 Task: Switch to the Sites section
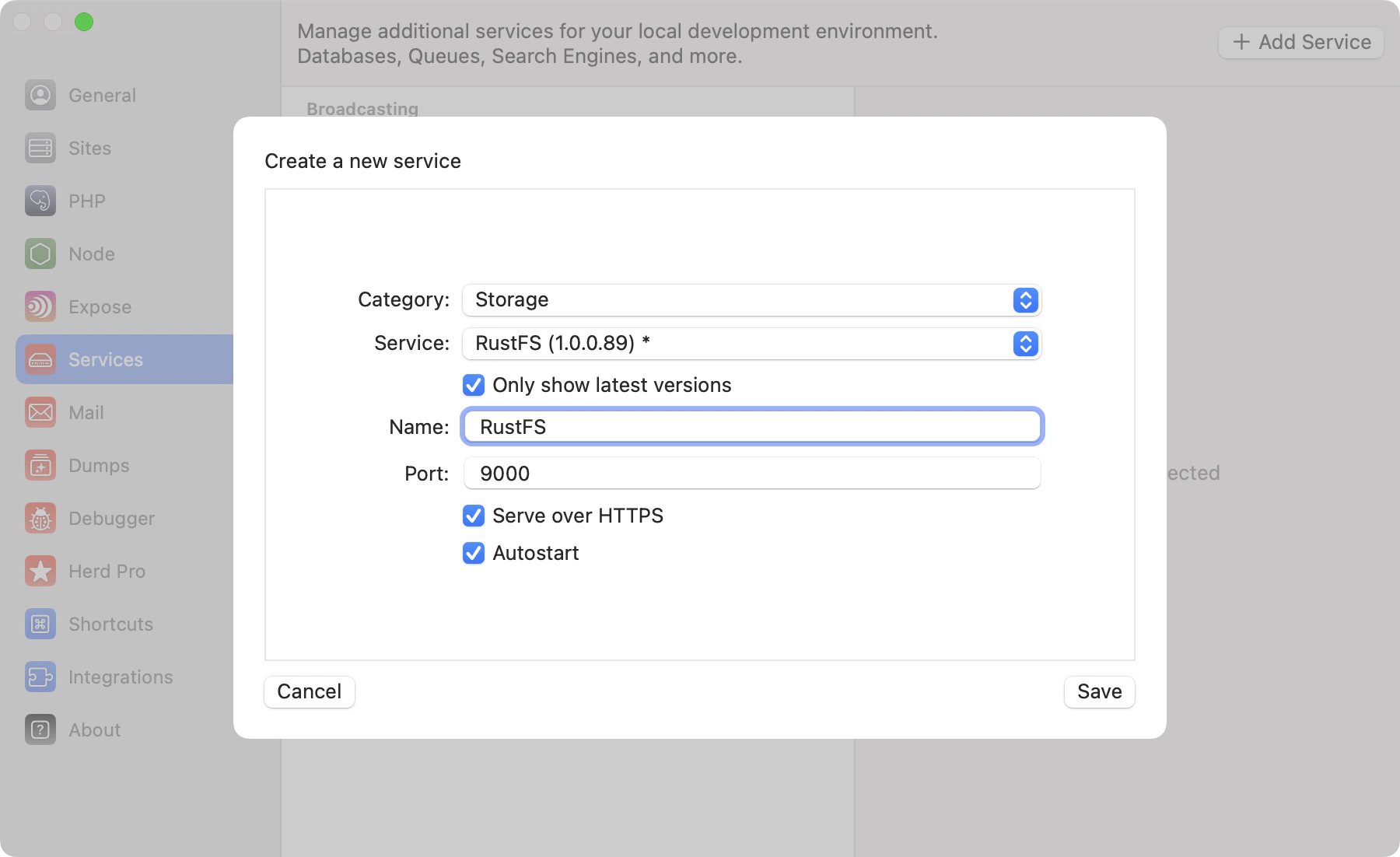point(89,148)
